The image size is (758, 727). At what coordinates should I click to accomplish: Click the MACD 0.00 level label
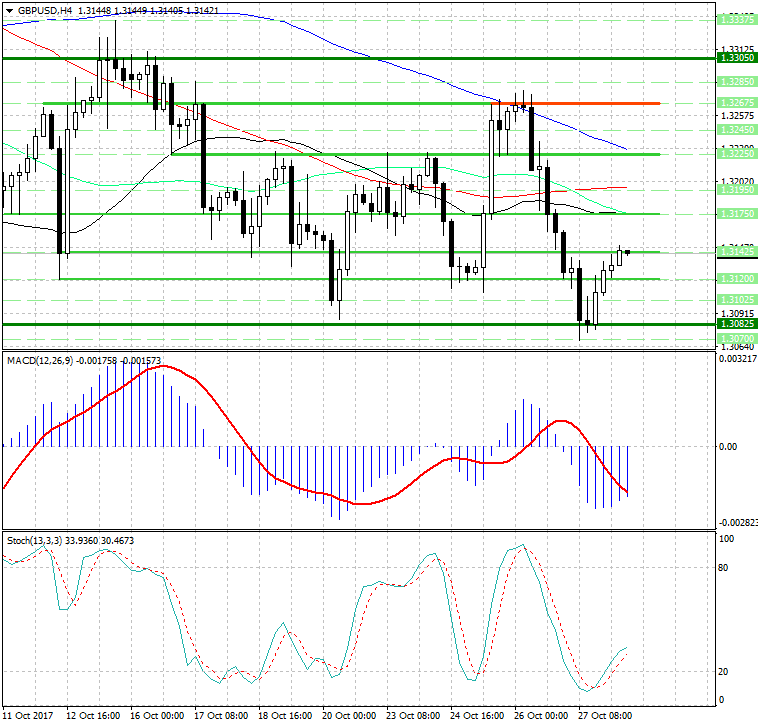coord(729,446)
